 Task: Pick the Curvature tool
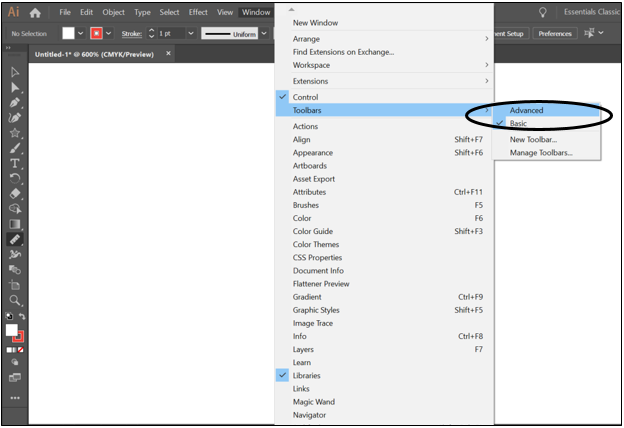15,117
